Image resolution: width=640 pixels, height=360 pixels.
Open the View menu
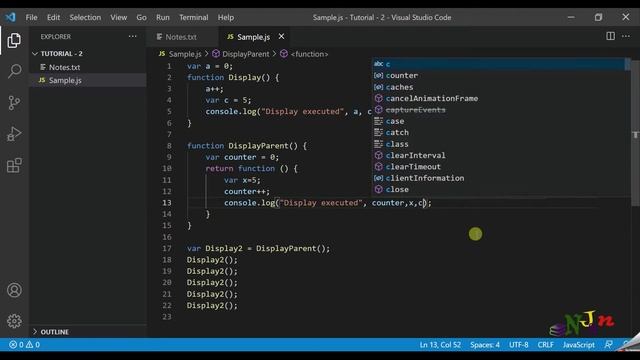coord(118,18)
